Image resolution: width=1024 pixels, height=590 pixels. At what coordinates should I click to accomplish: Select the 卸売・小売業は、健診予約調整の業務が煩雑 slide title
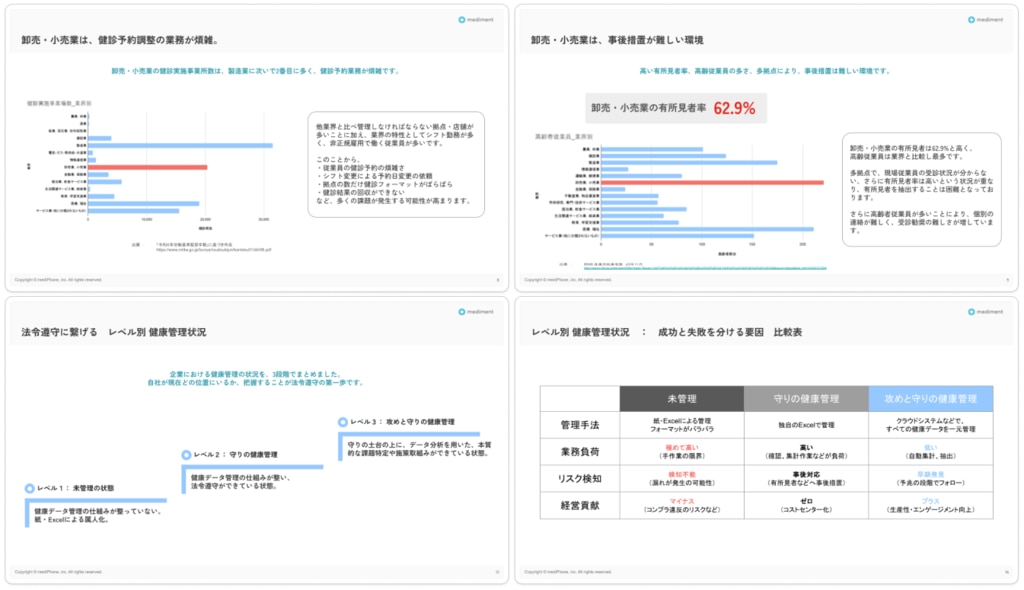pyautogui.click(x=120, y=40)
